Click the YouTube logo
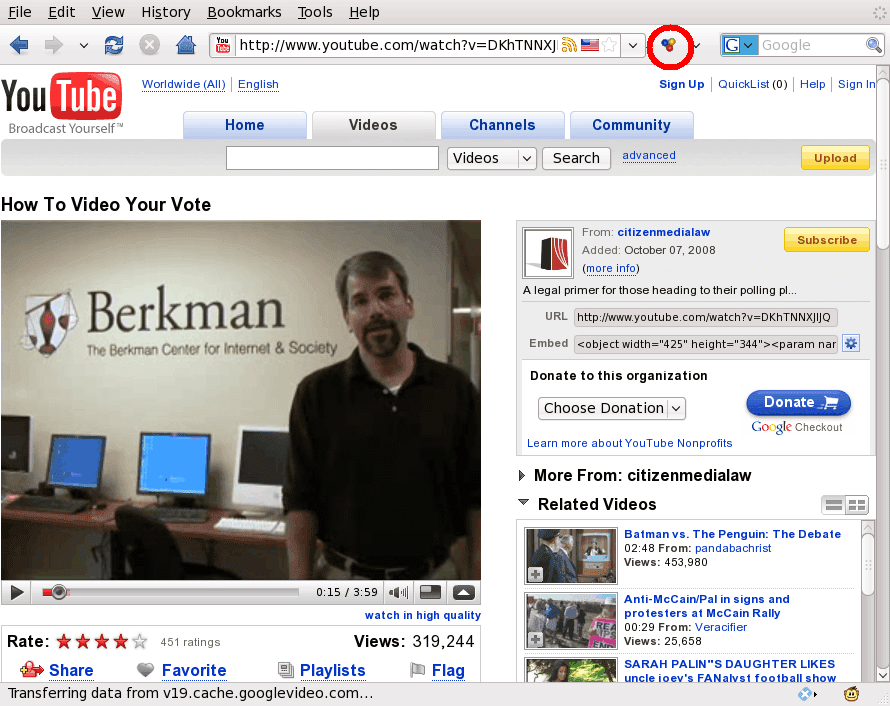This screenshot has height=706, width=890. pyautogui.click(x=62, y=102)
